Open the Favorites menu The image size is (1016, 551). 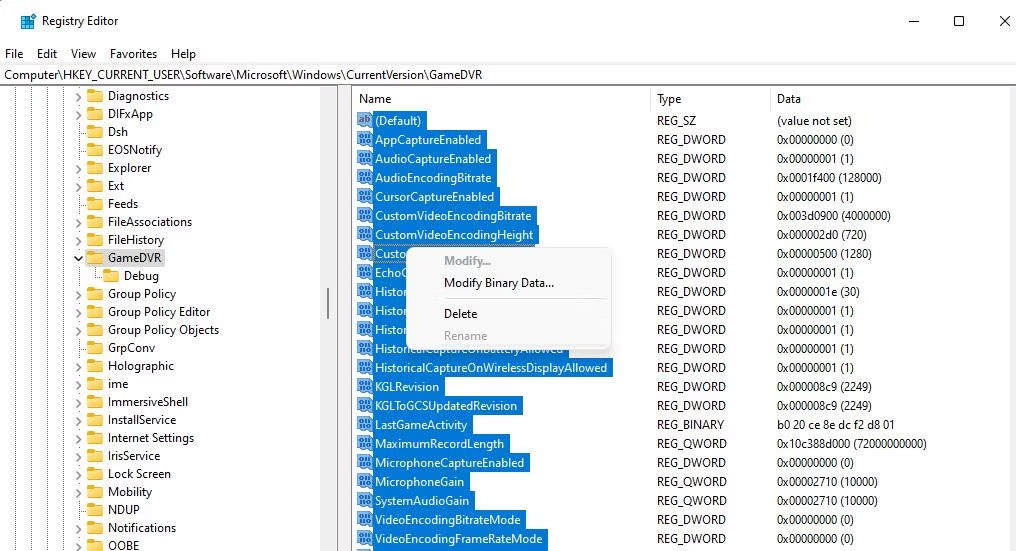(133, 54)
